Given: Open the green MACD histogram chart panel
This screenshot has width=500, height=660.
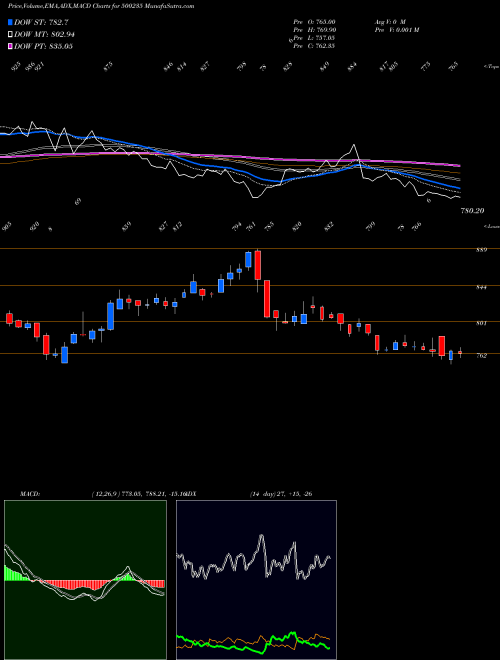Looking at the screenshot, I should click(x=85, y=580).
